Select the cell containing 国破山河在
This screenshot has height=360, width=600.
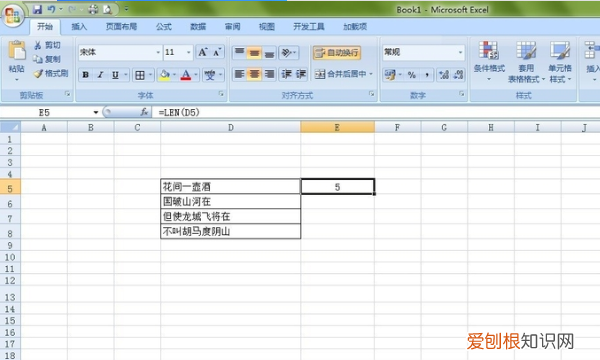click(231, 202)
